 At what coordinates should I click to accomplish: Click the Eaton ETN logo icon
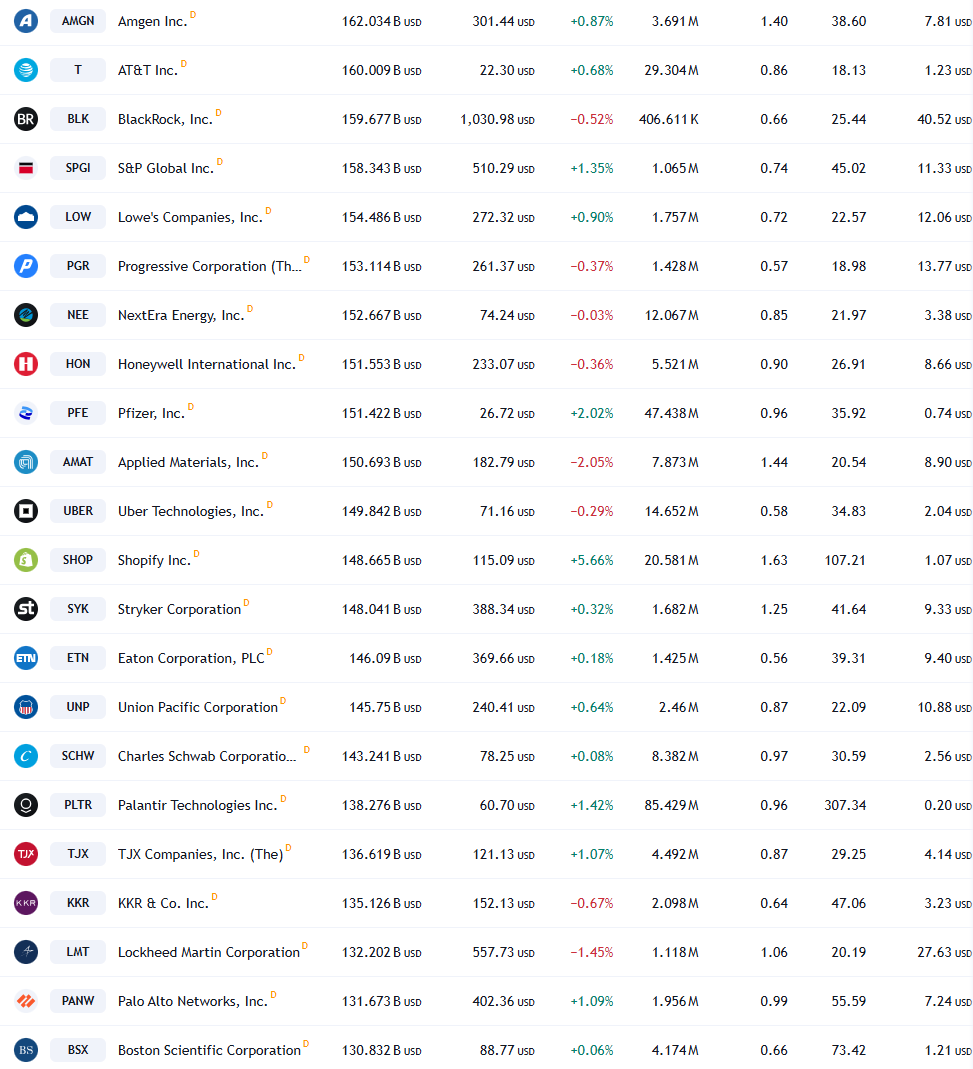click(x=26, y=658)
